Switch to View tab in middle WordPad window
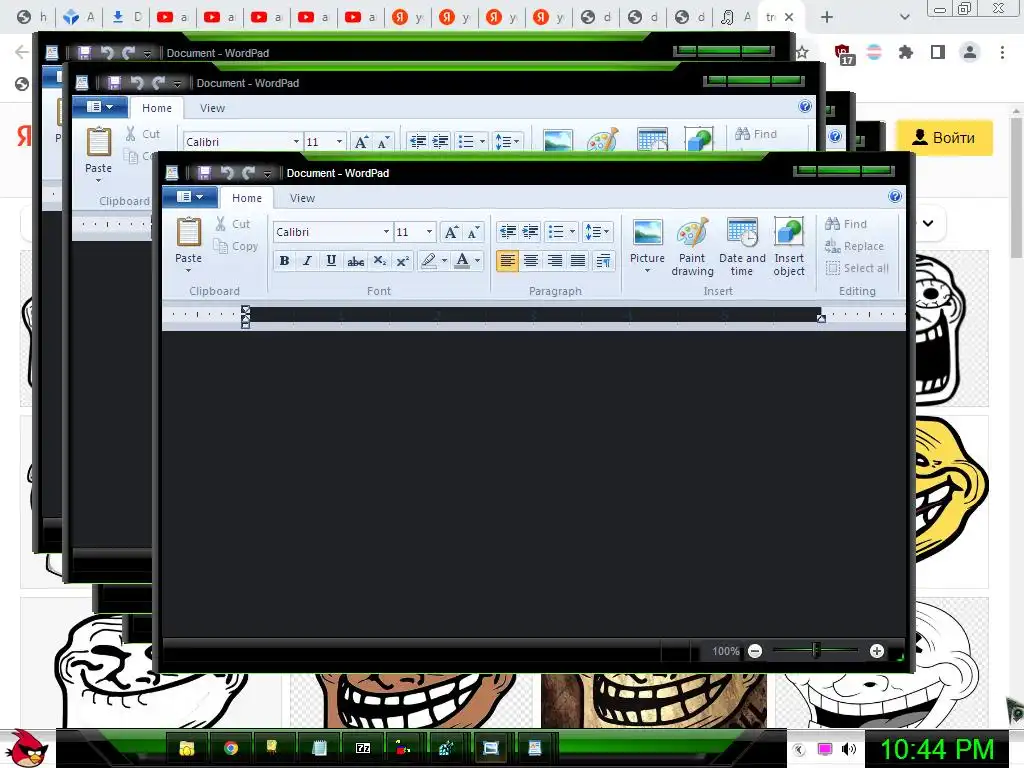Viewport: 1024px width, 768px height. (x=212, y=108)
